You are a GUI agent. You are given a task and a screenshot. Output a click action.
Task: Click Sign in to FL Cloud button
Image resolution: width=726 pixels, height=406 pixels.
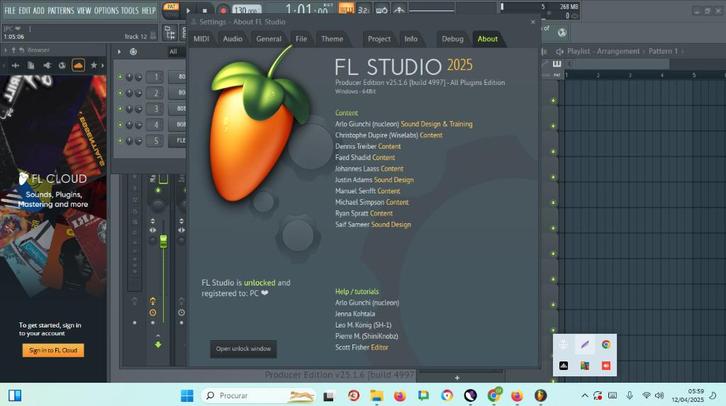pos(53,350)
